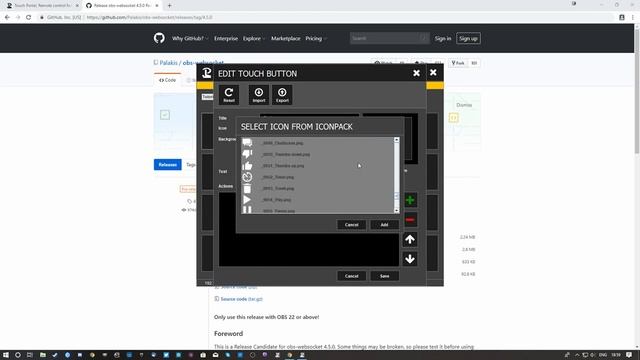Open the Windows notification center icon

tap(629, 355)
